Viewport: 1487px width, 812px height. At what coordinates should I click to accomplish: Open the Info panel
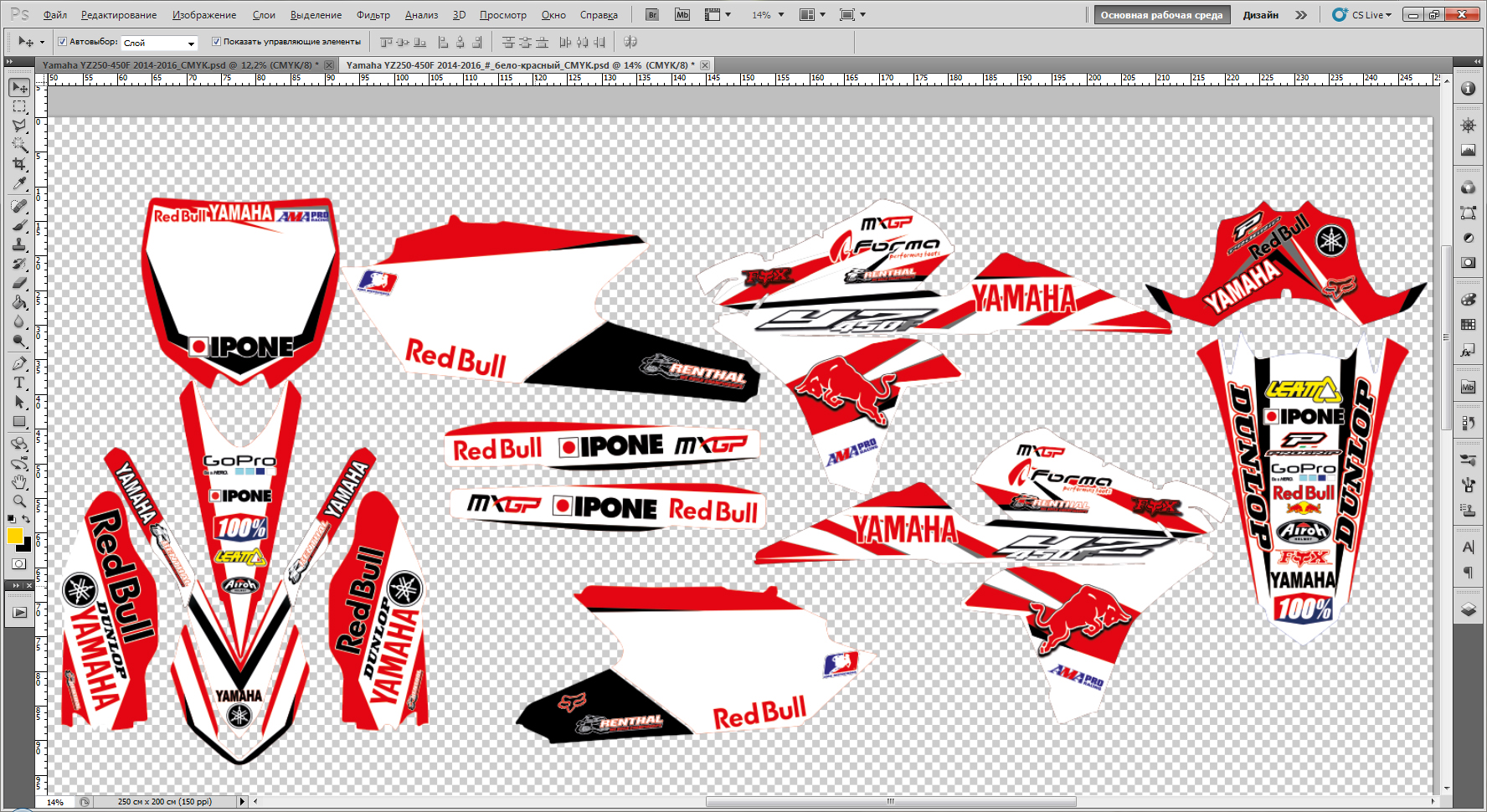click(x=1468, y=89)
